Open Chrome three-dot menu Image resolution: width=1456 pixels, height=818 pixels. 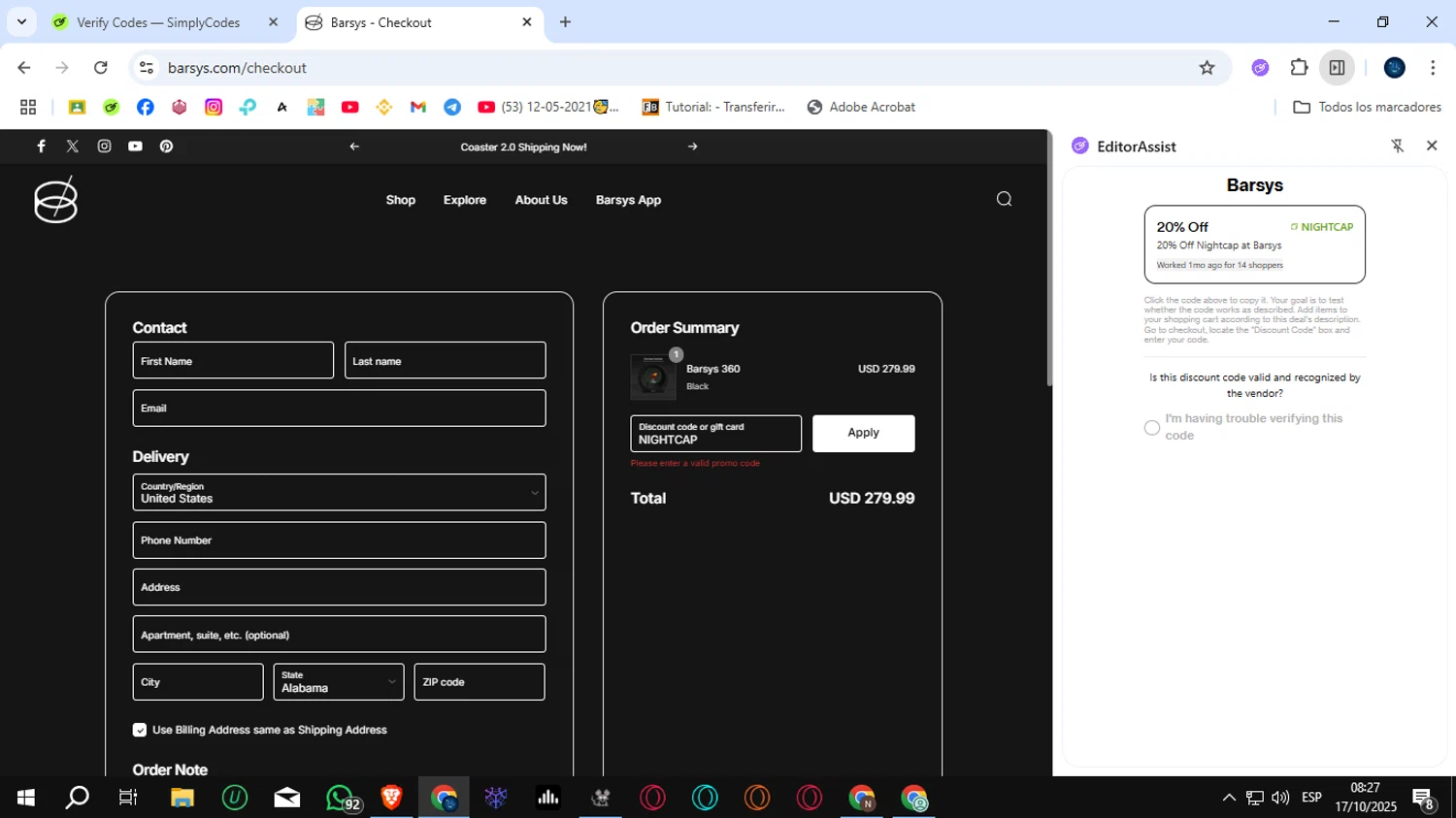pyautogui.click(x=1433, y=68)
